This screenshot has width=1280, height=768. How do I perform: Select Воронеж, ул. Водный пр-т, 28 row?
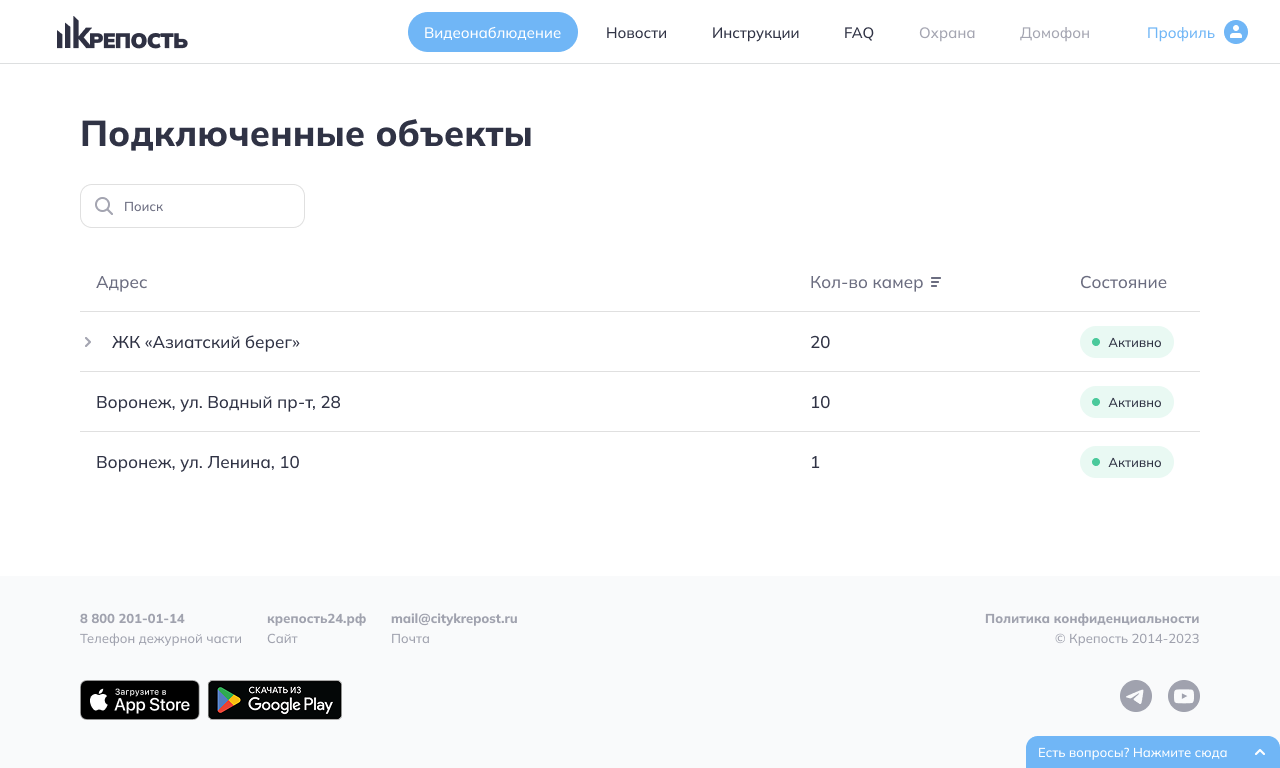(640, 402)
